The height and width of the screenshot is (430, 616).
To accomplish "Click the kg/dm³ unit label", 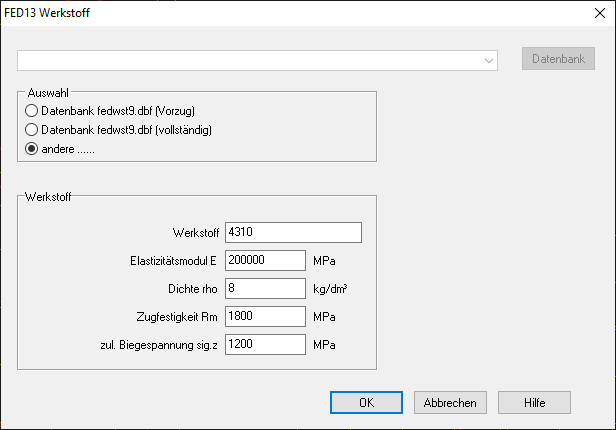I will click(x=330, y=288).
